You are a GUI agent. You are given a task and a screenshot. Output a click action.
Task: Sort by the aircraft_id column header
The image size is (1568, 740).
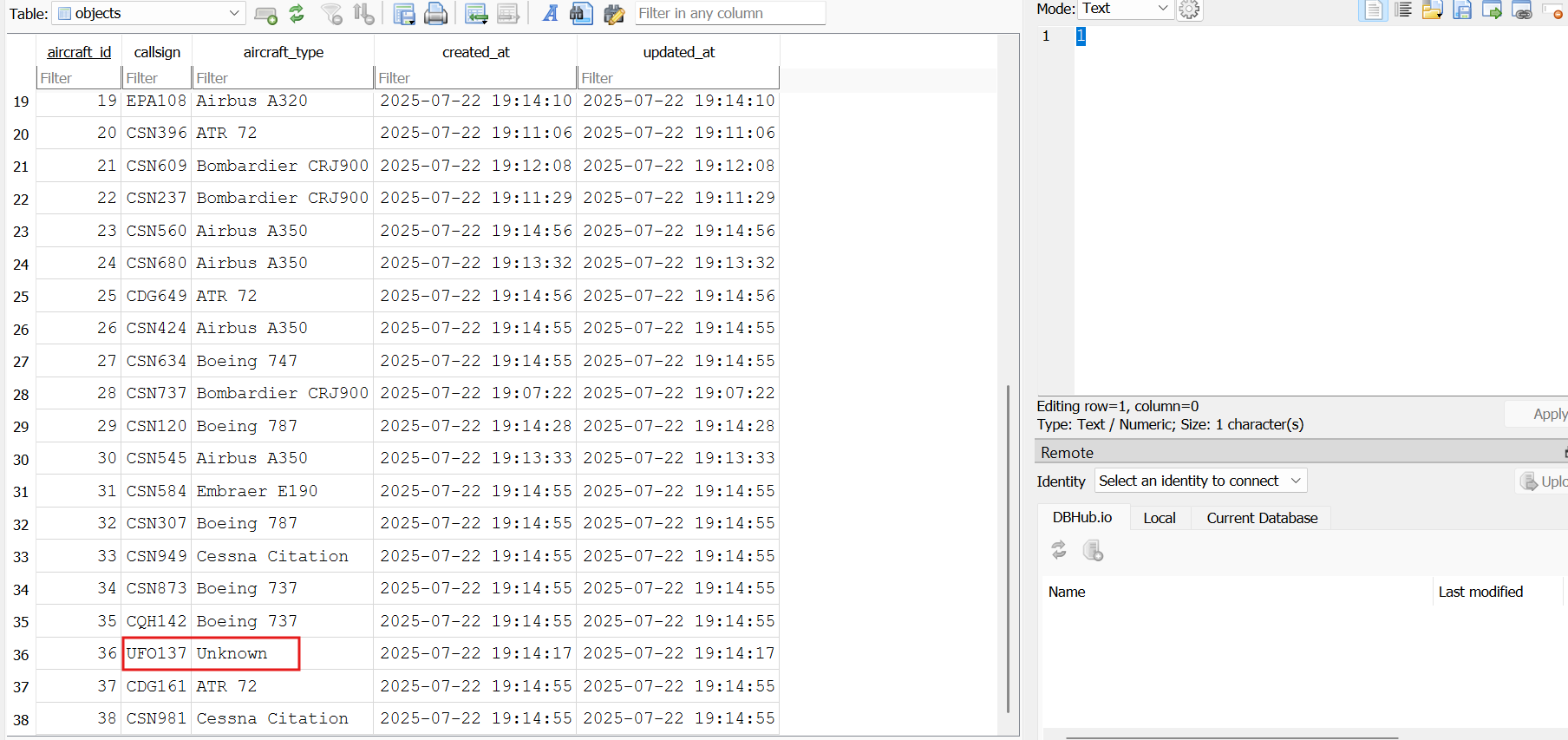[x=79, y=52]
